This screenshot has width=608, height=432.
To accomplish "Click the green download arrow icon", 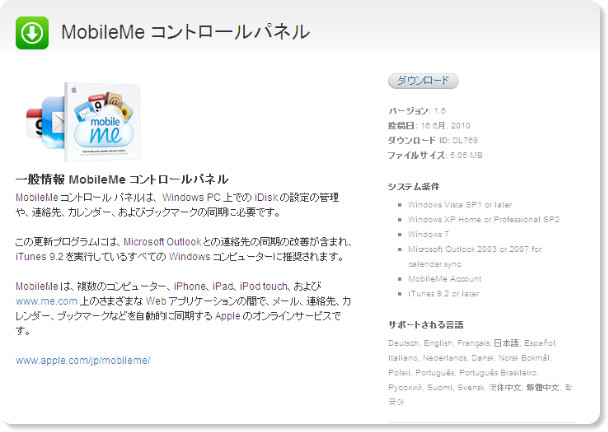I will (32, 33).
